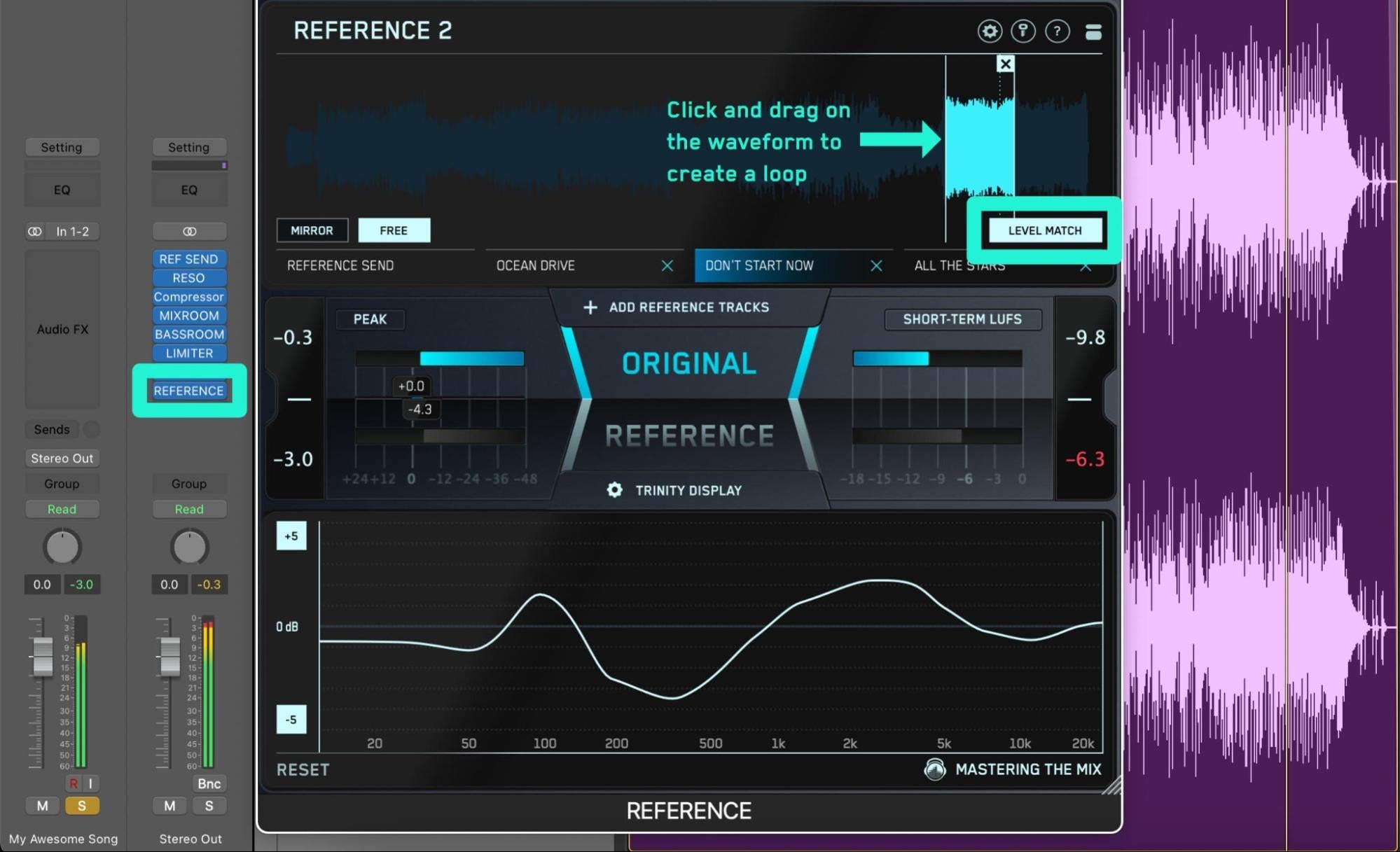Open the Compressor plugin slot
Screen dimensions: 1400x852
pos(189,297)
